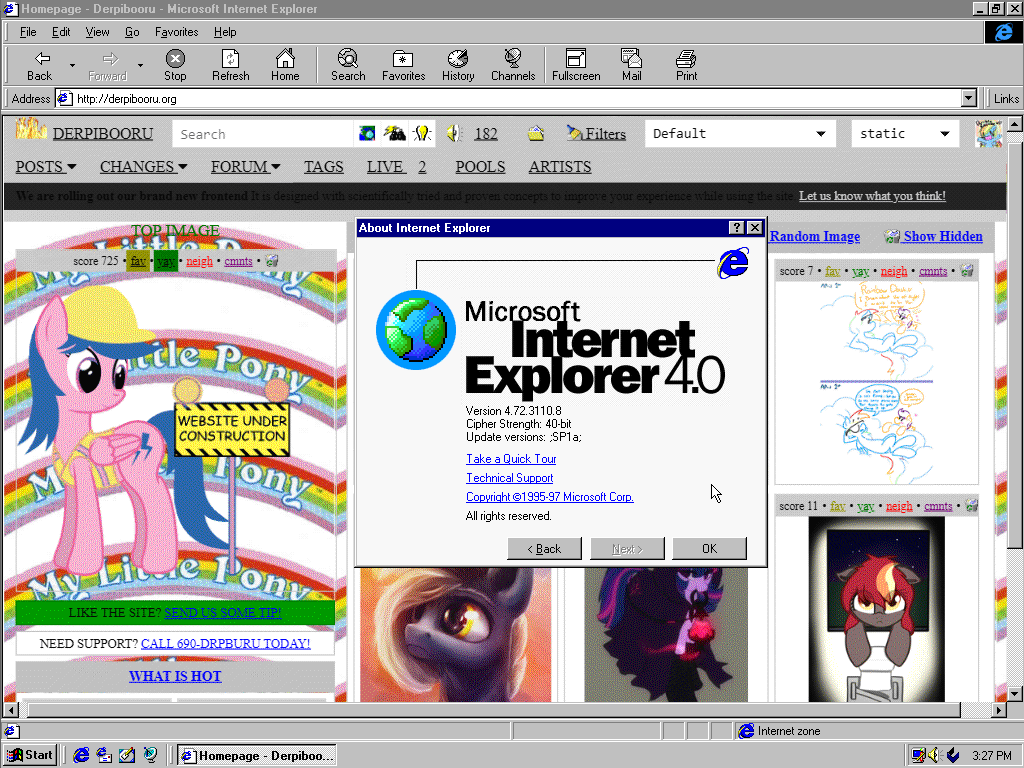Image resolution: width=1024 pixels, height=768 pixels.
Task: Click the WHAT IS HOT link
Action: tap(175, 676)
